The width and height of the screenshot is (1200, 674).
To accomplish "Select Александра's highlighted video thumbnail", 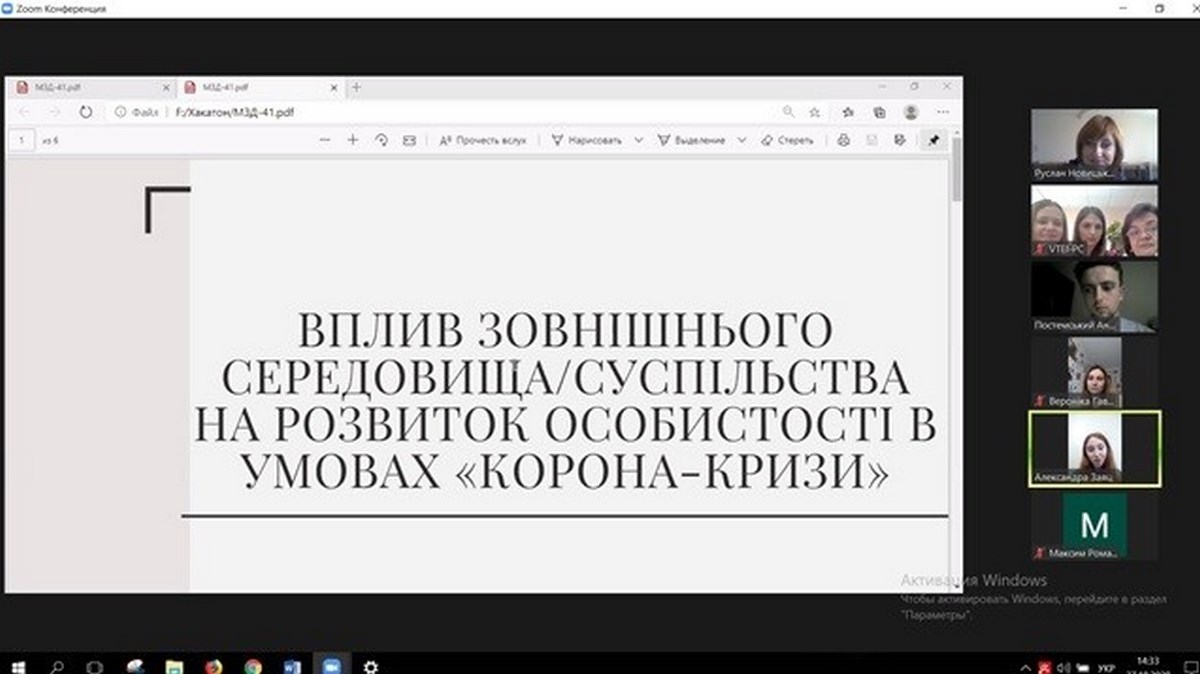I will click(x=1094, y=449).
